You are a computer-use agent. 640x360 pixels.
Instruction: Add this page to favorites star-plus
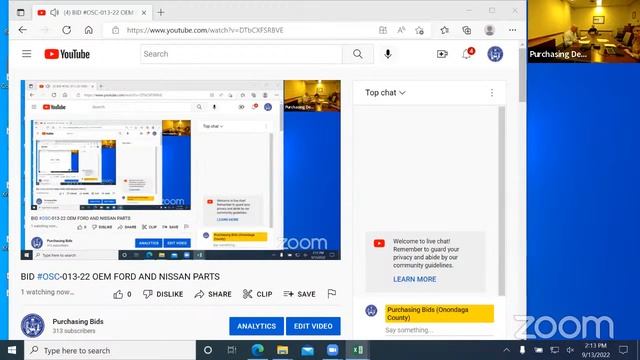pyautogui.click(x=419, y=30)
